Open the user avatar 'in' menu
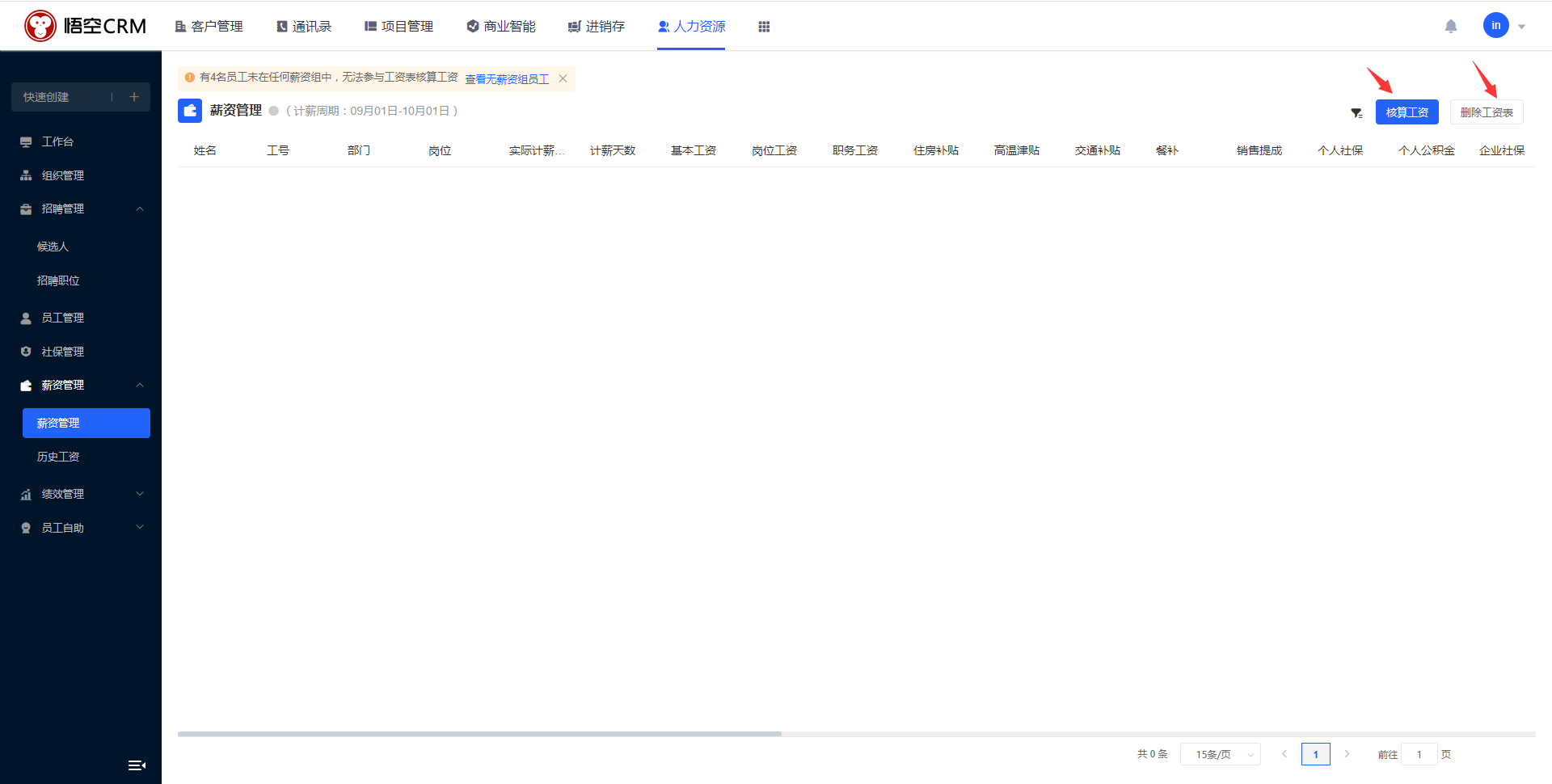Image resolution: width=1552 pixels, height=784 pixels. 1496,25
